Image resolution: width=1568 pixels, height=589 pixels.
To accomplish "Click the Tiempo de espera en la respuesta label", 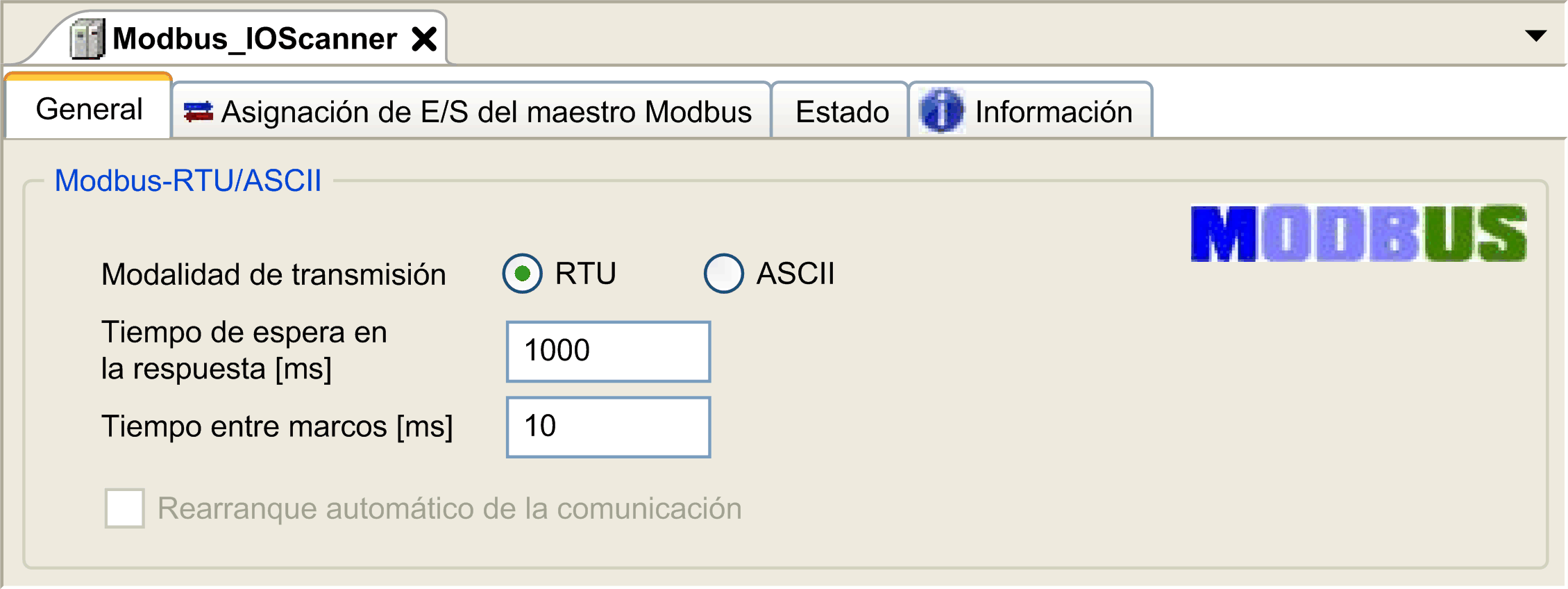I will [244, 350].
